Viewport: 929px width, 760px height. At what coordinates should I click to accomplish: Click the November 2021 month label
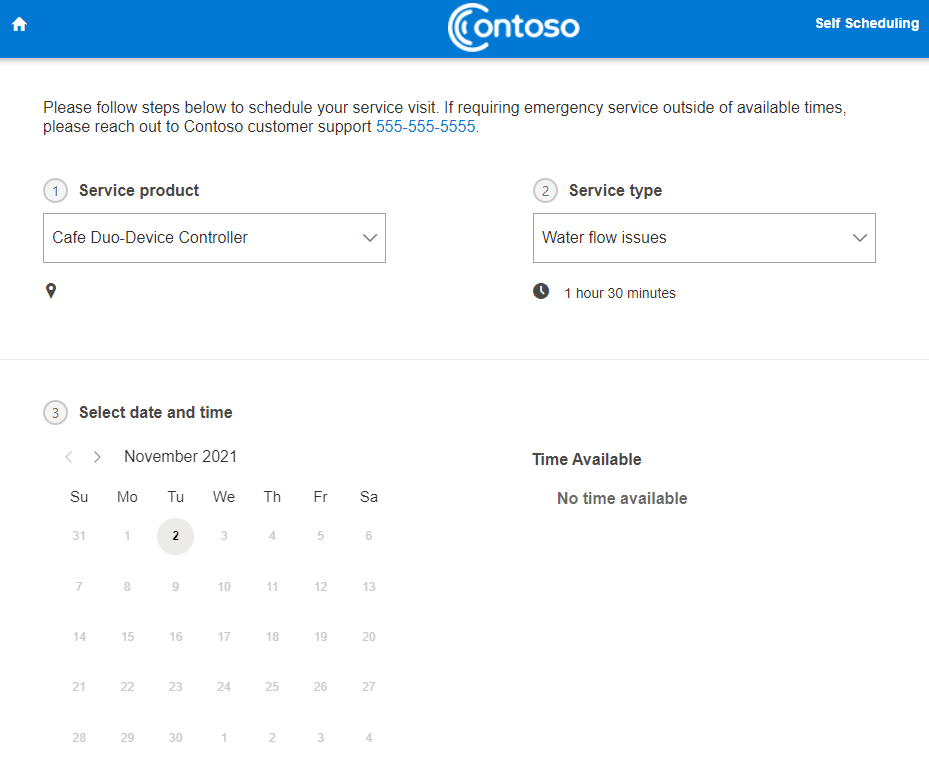point(181,457)
